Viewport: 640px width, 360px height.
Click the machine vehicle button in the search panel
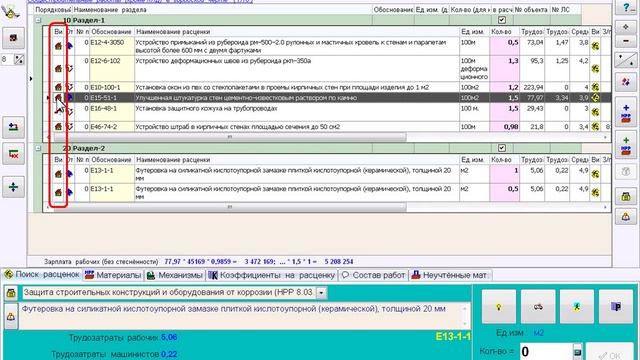point(538,307)
